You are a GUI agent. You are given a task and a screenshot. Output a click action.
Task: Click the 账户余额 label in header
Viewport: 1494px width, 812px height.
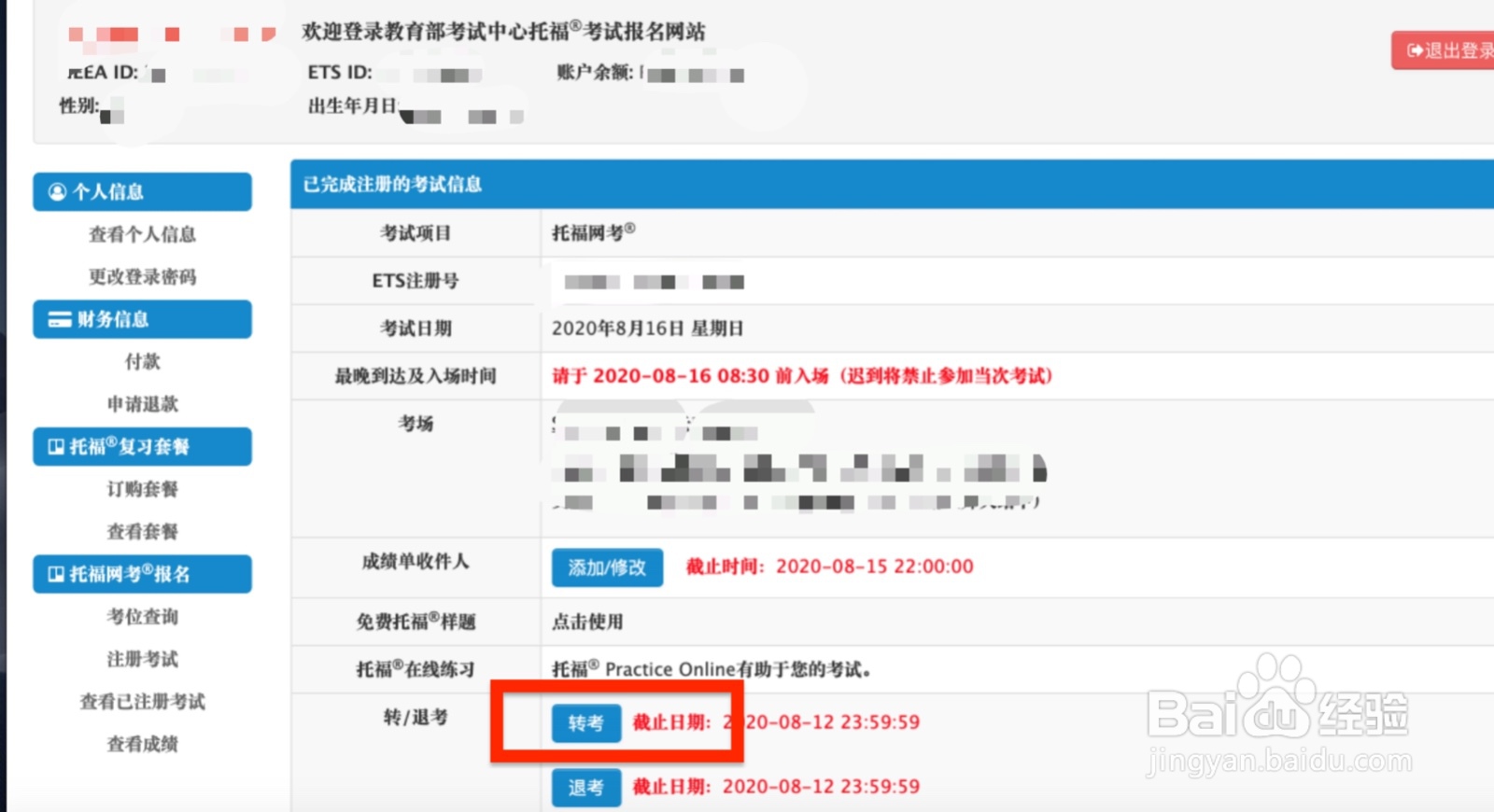pyautogui.click(x=595, y=72)
